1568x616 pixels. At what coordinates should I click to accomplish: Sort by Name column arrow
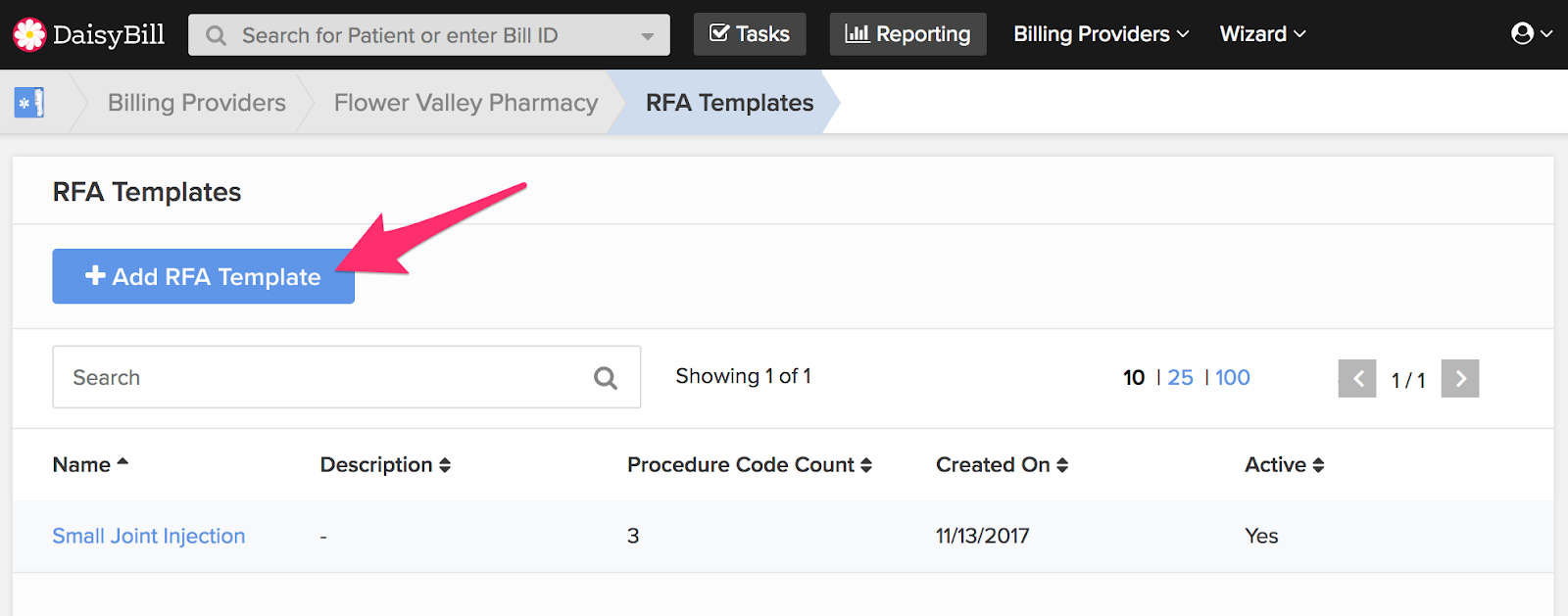122,462
